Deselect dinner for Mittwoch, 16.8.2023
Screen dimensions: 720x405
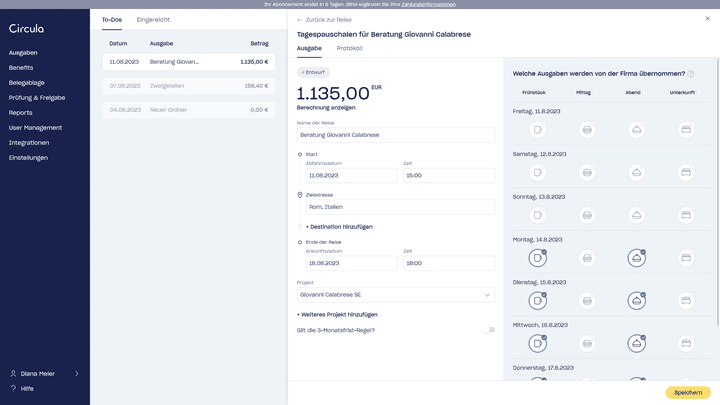point(636,344)
